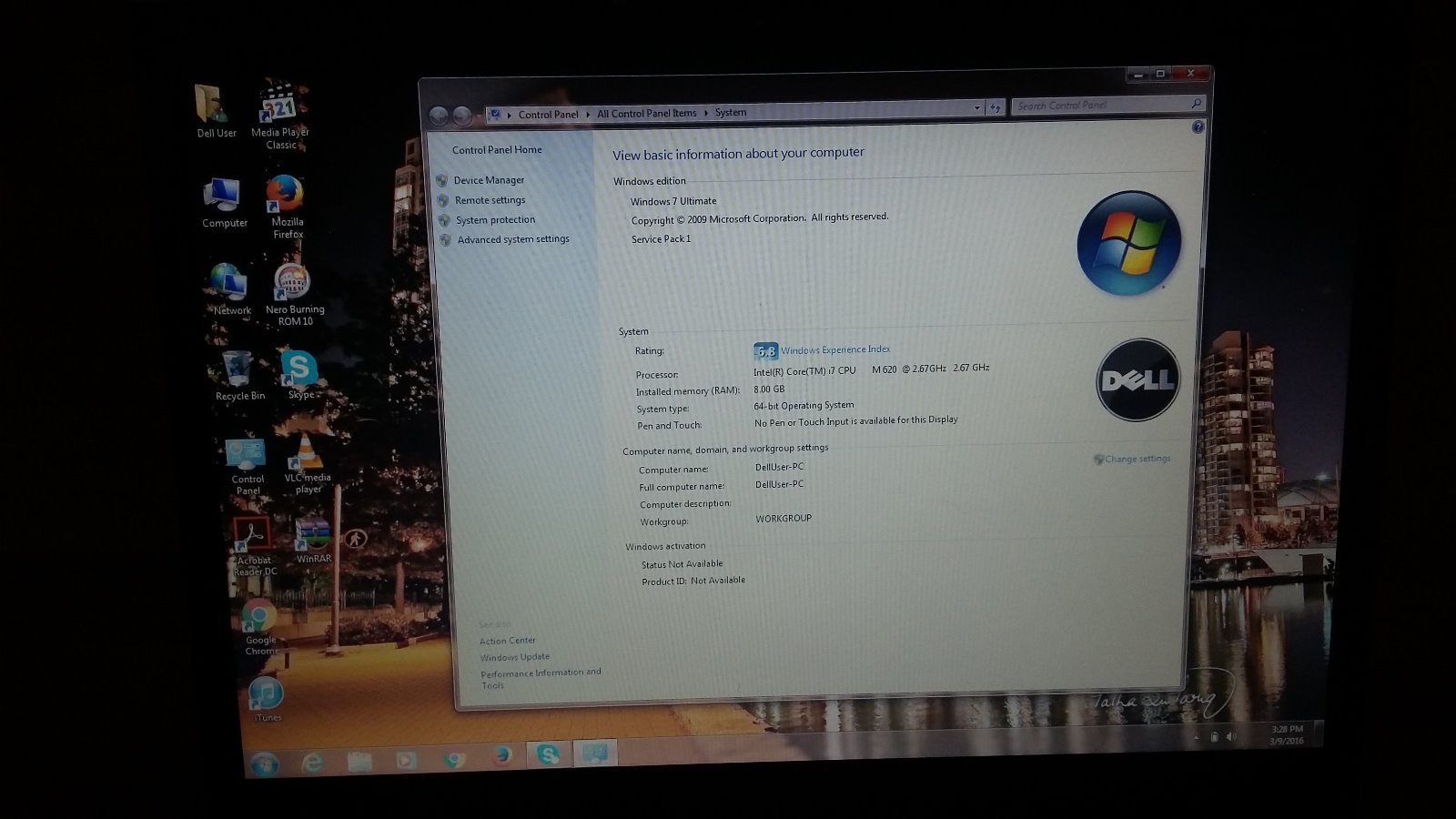
Task: Select the Network desktop icon
Action: click(x=231, y=289)
